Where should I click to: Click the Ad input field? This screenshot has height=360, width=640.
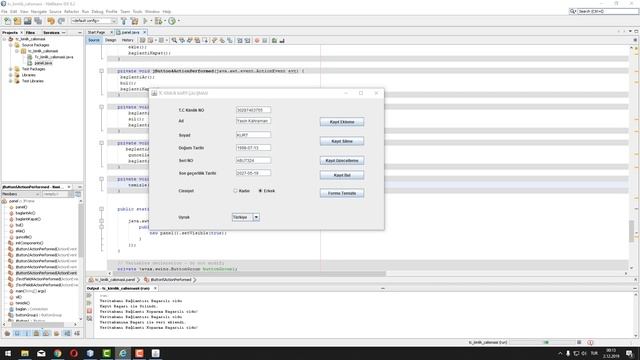point(253,121)
